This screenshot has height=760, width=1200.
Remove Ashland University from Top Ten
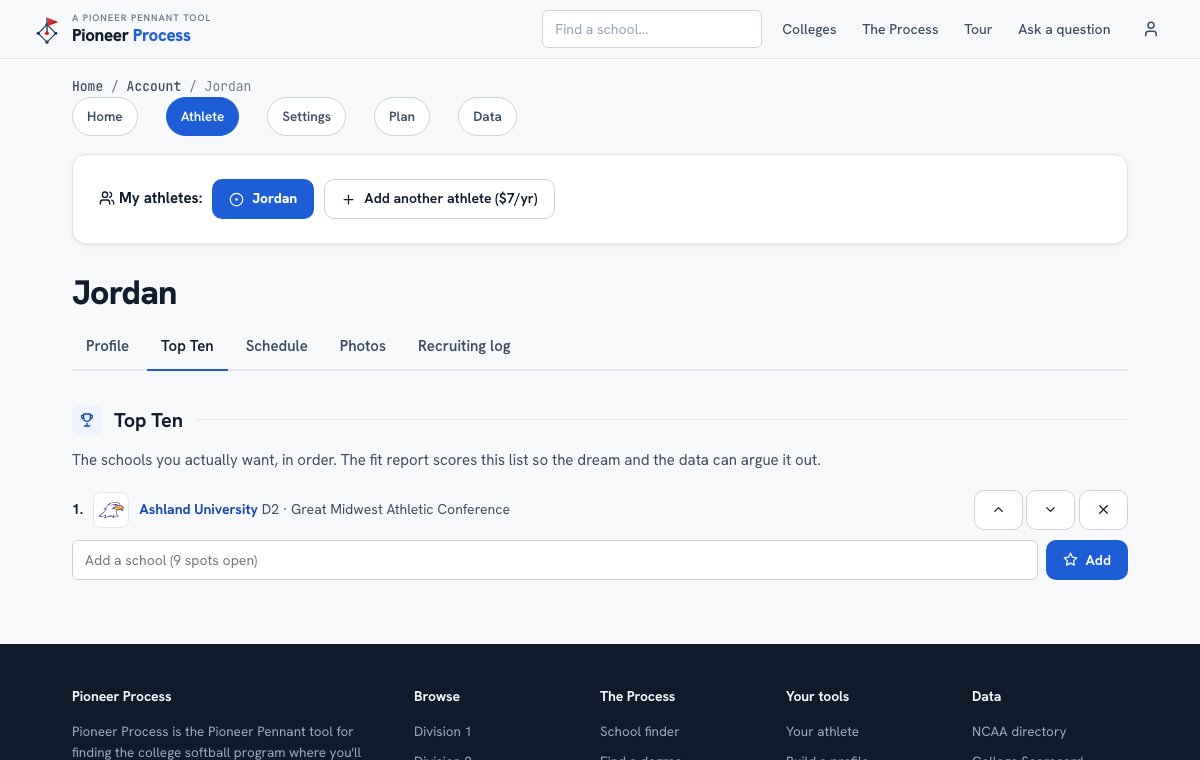pos(1103,509)
